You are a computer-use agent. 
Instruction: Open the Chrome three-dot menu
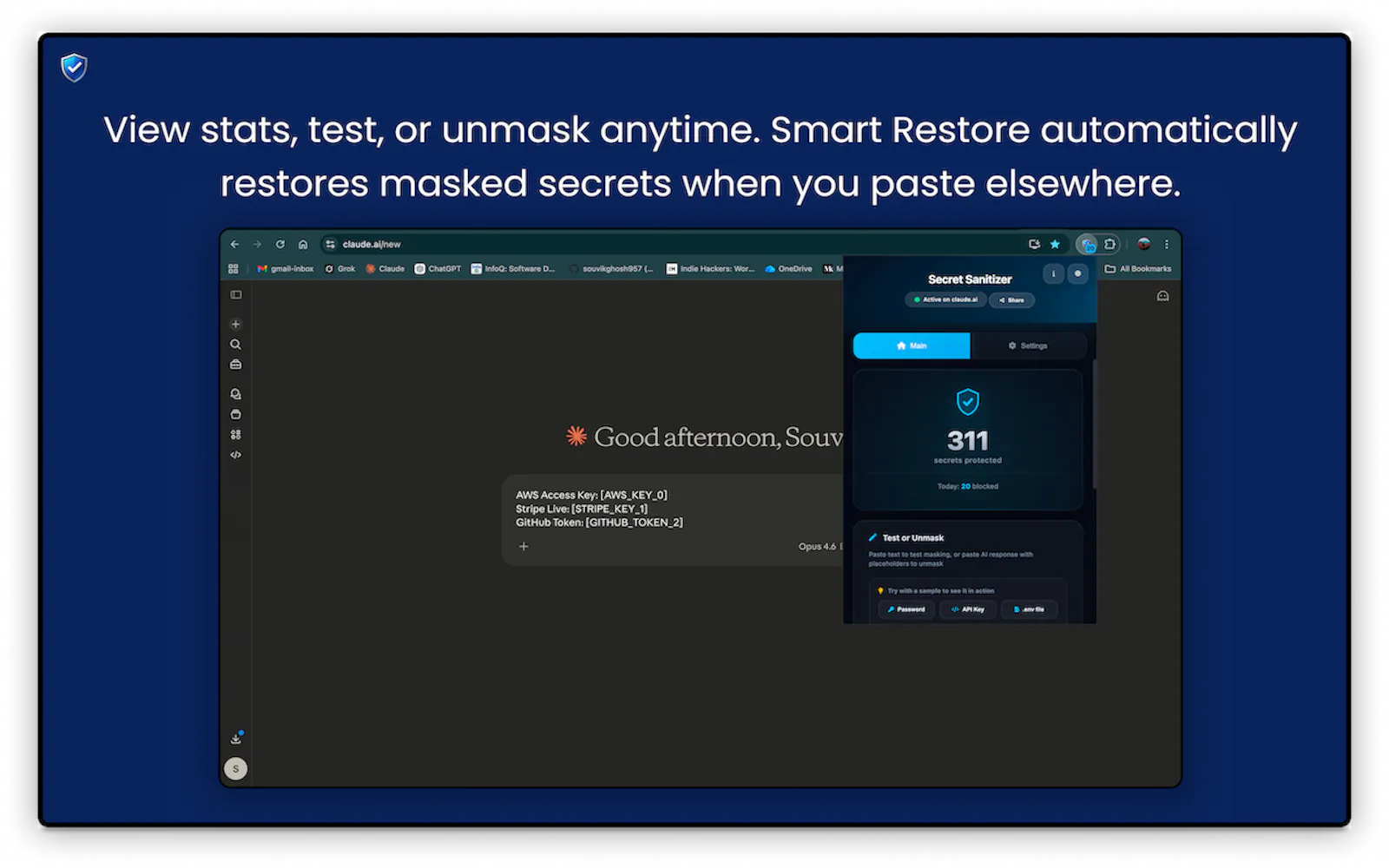click(1167, 245)
